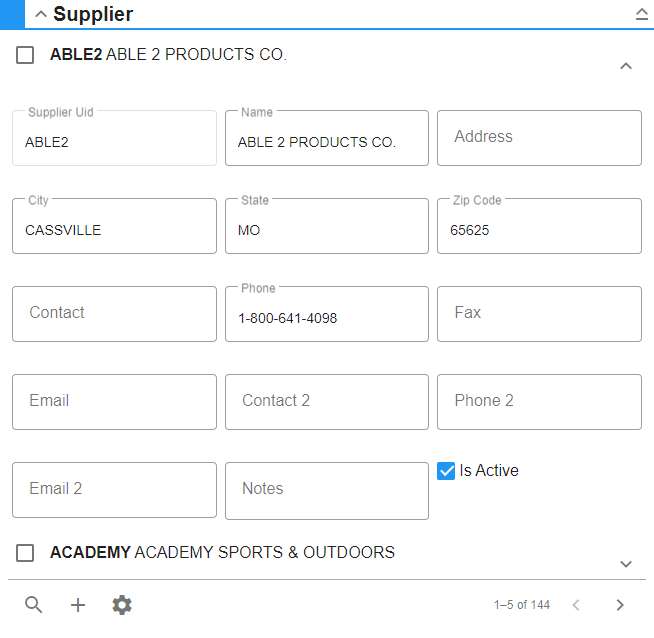The height and width of the screenshot is (638, 654).
Task: Focus the Address input field
Action: coord(539,138)
